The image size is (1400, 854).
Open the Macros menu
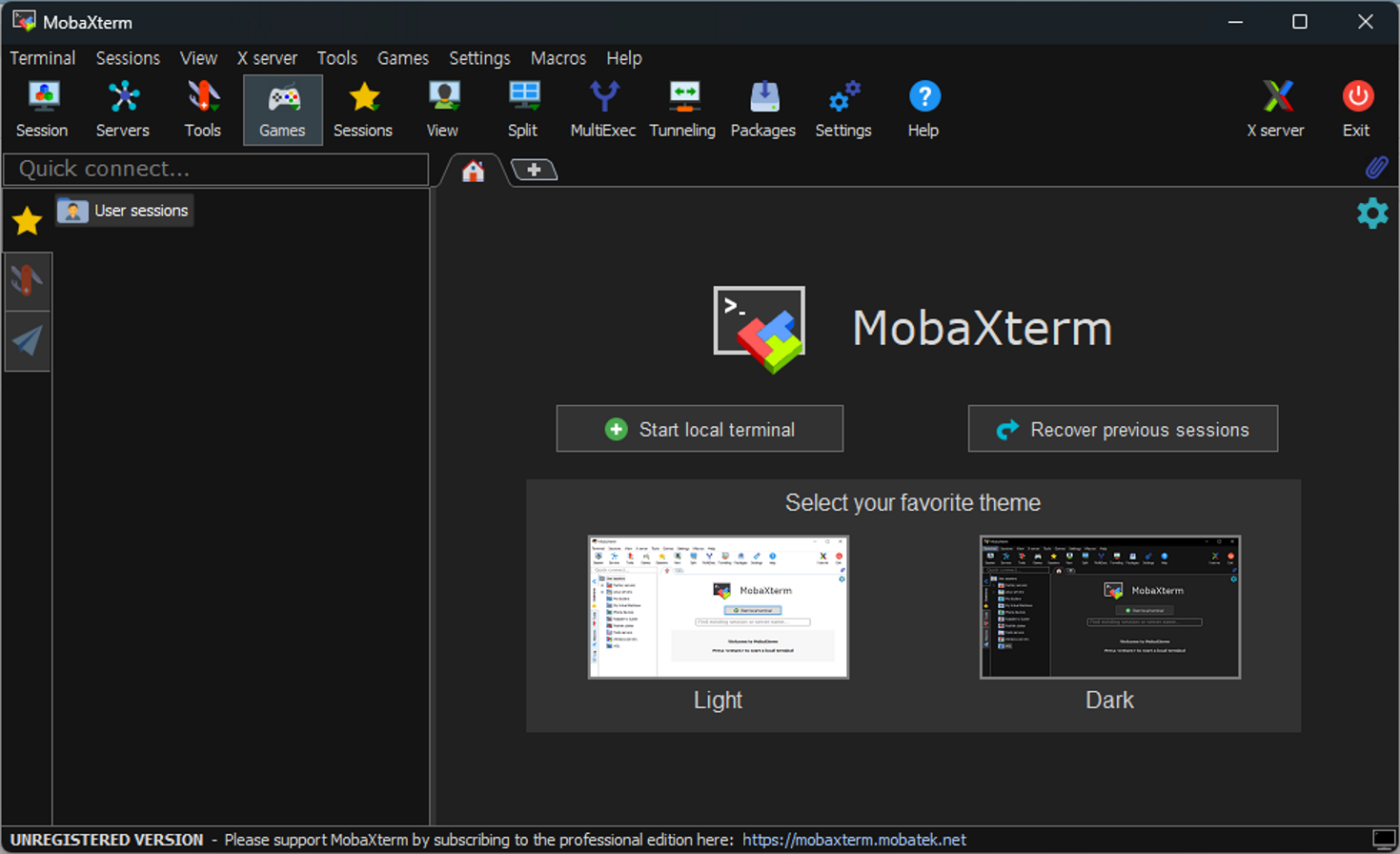pyautogui.click(x=558, y=58)
